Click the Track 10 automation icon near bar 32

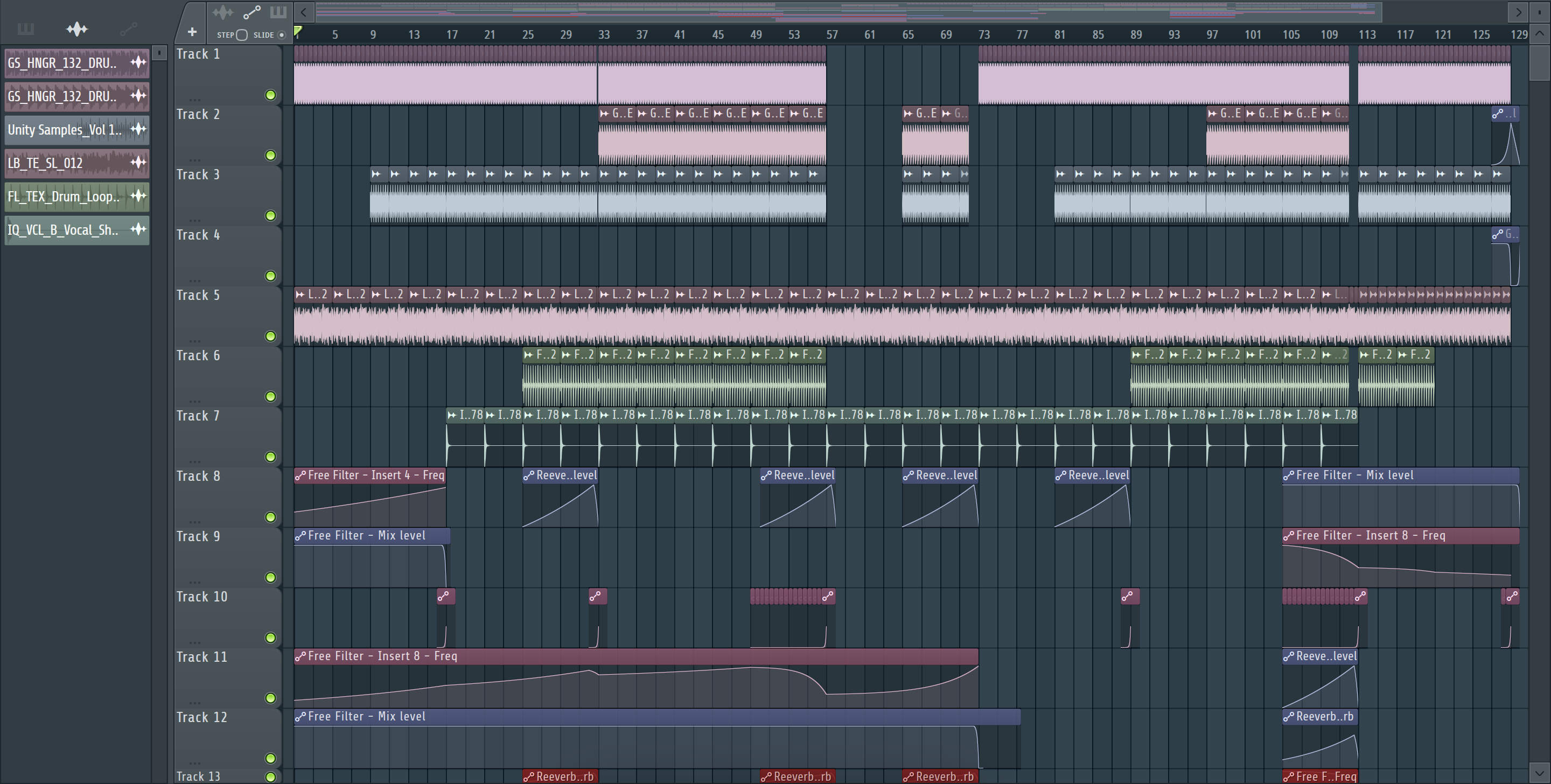point(596,596)
